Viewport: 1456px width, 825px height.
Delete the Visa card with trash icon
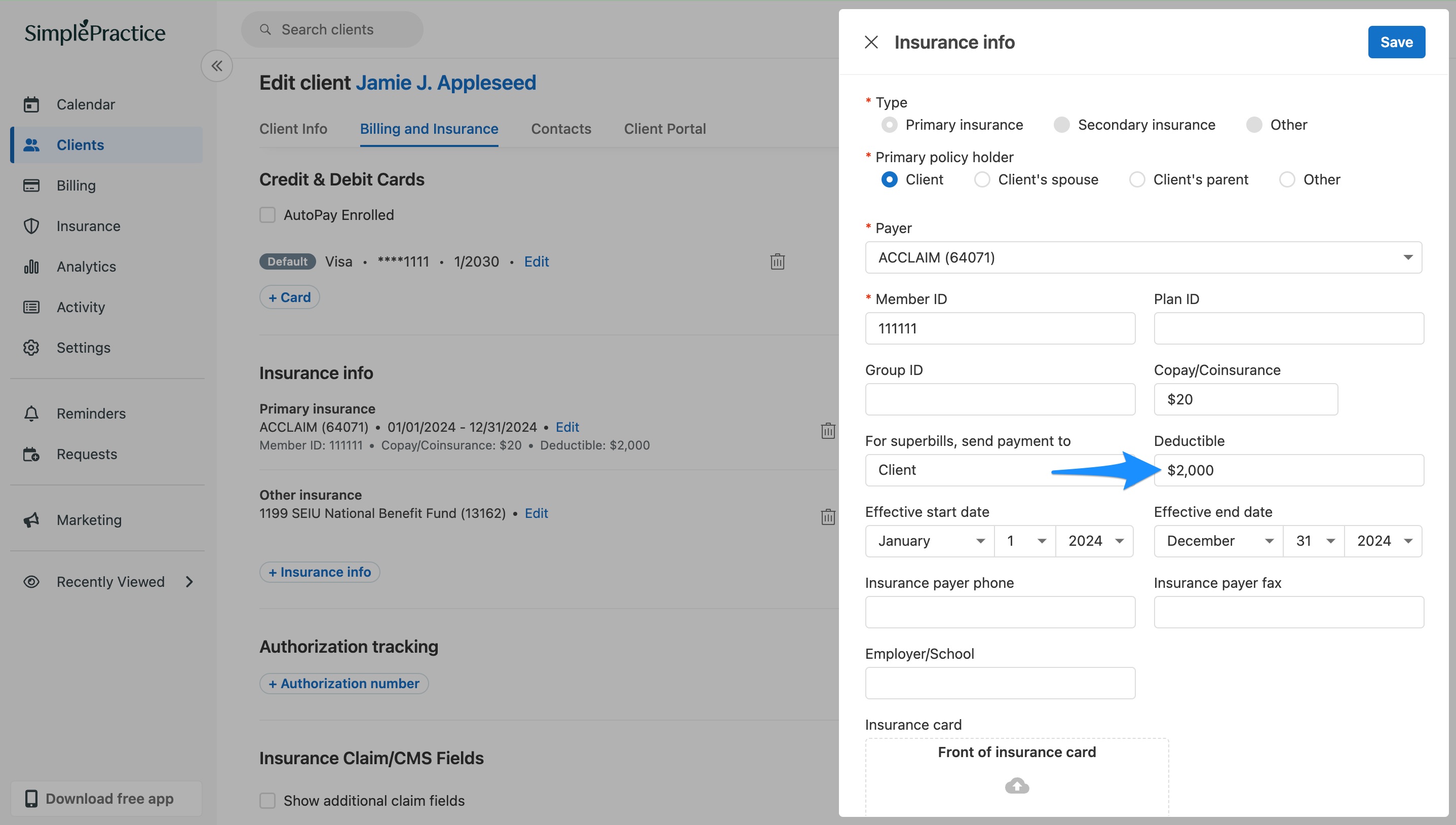click(x=777, y=261)
